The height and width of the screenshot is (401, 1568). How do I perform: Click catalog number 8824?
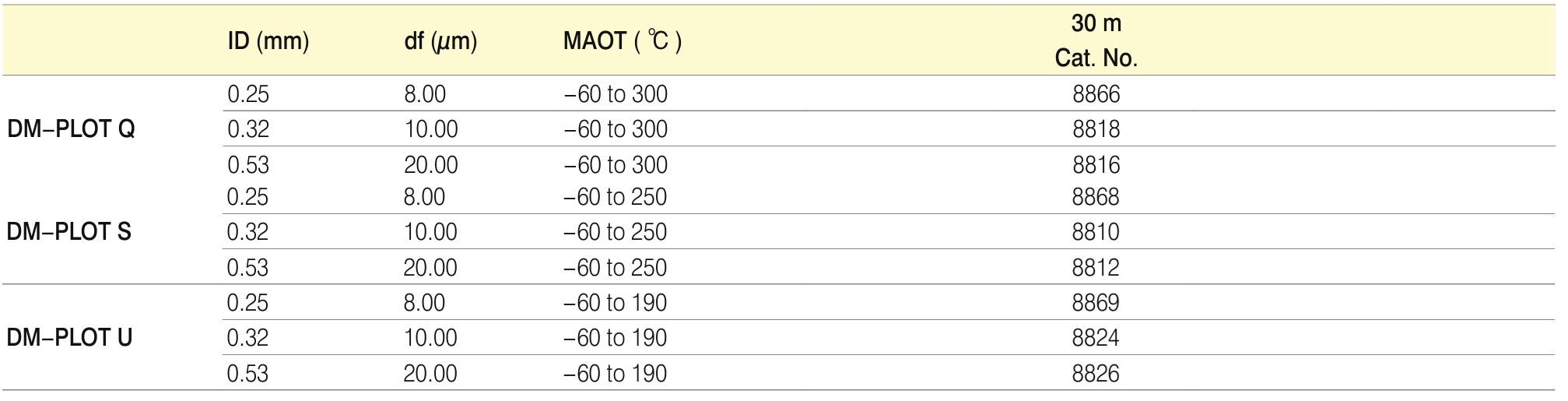[x=1095, y=338]
